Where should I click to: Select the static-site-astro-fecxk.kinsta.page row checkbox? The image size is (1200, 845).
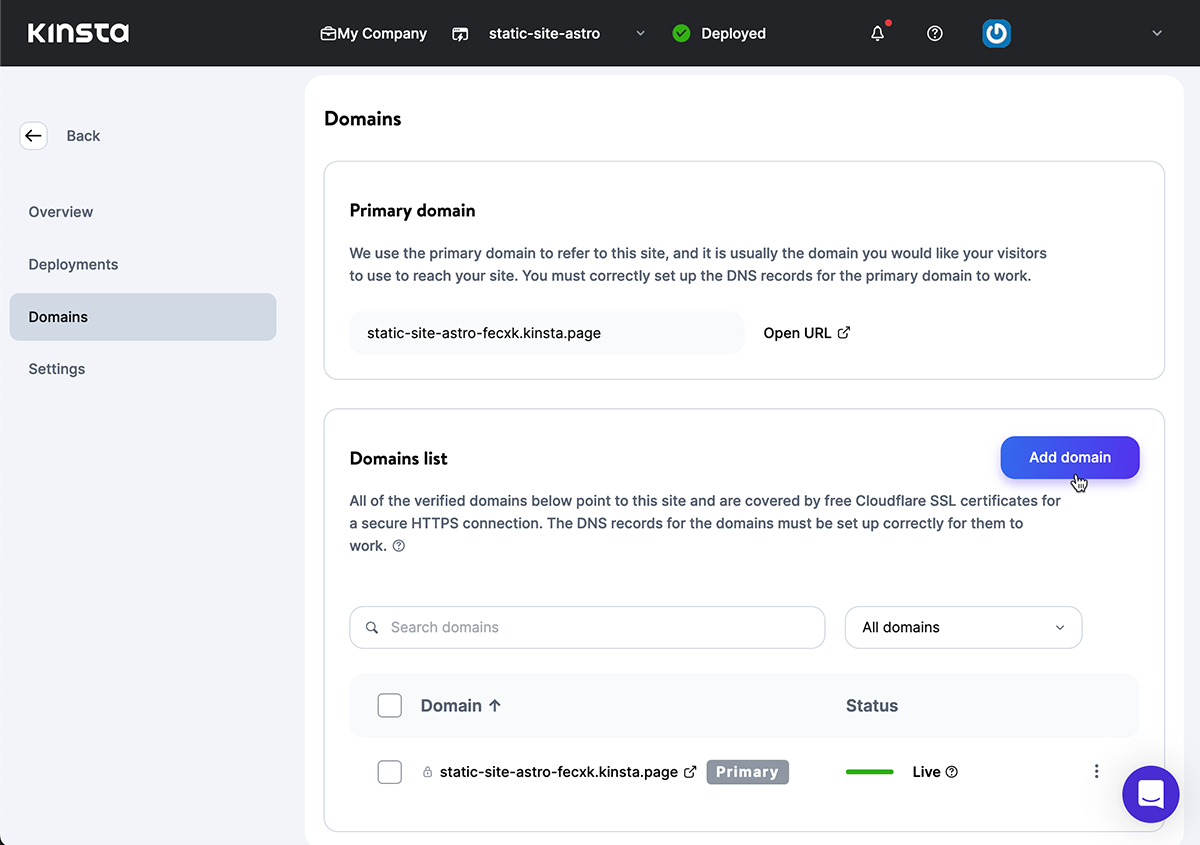[x=389, y=771]
